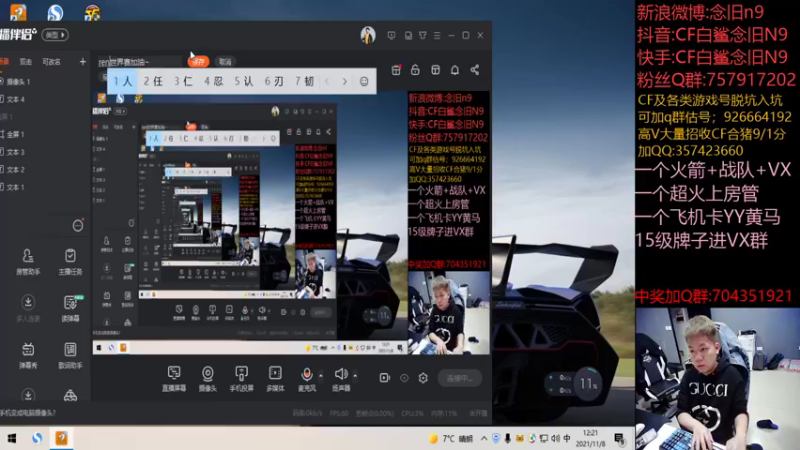
Task: Click the 连接中... connecting button
Action: (x=460, y=378)
